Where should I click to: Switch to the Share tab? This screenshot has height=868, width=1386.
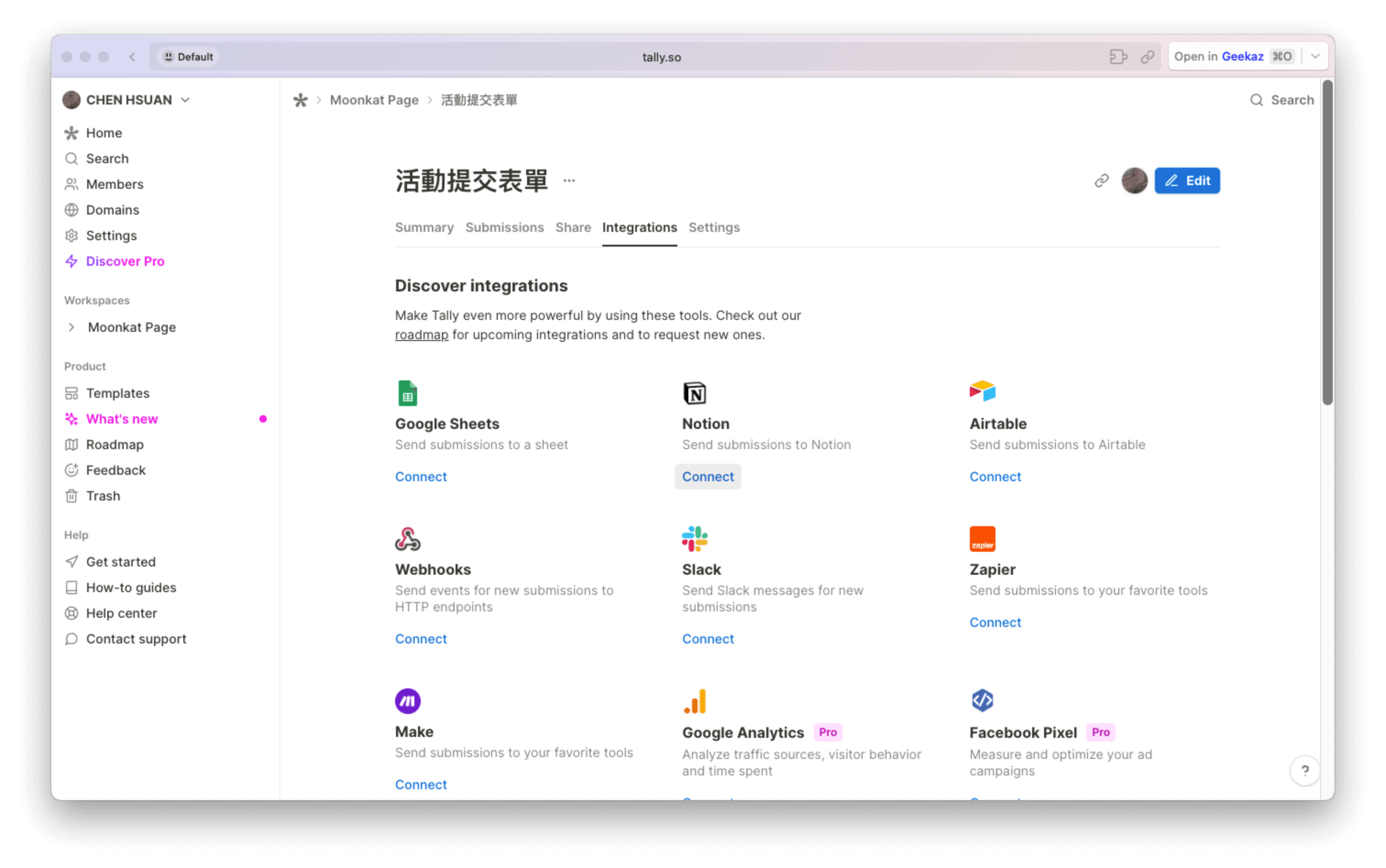click(573, 227)
